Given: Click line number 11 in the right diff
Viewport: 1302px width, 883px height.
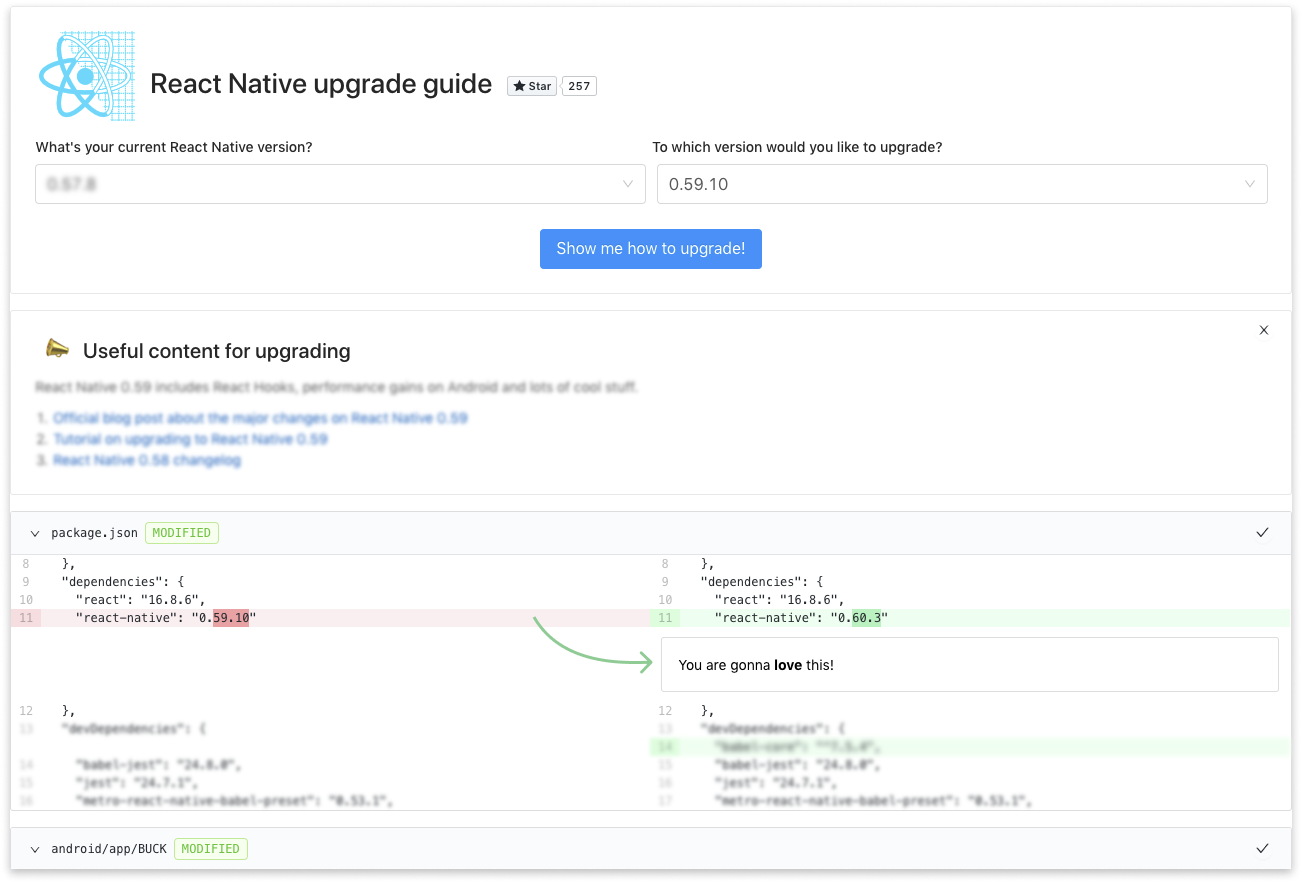Looking at the screenshot, I should (665, 618).
